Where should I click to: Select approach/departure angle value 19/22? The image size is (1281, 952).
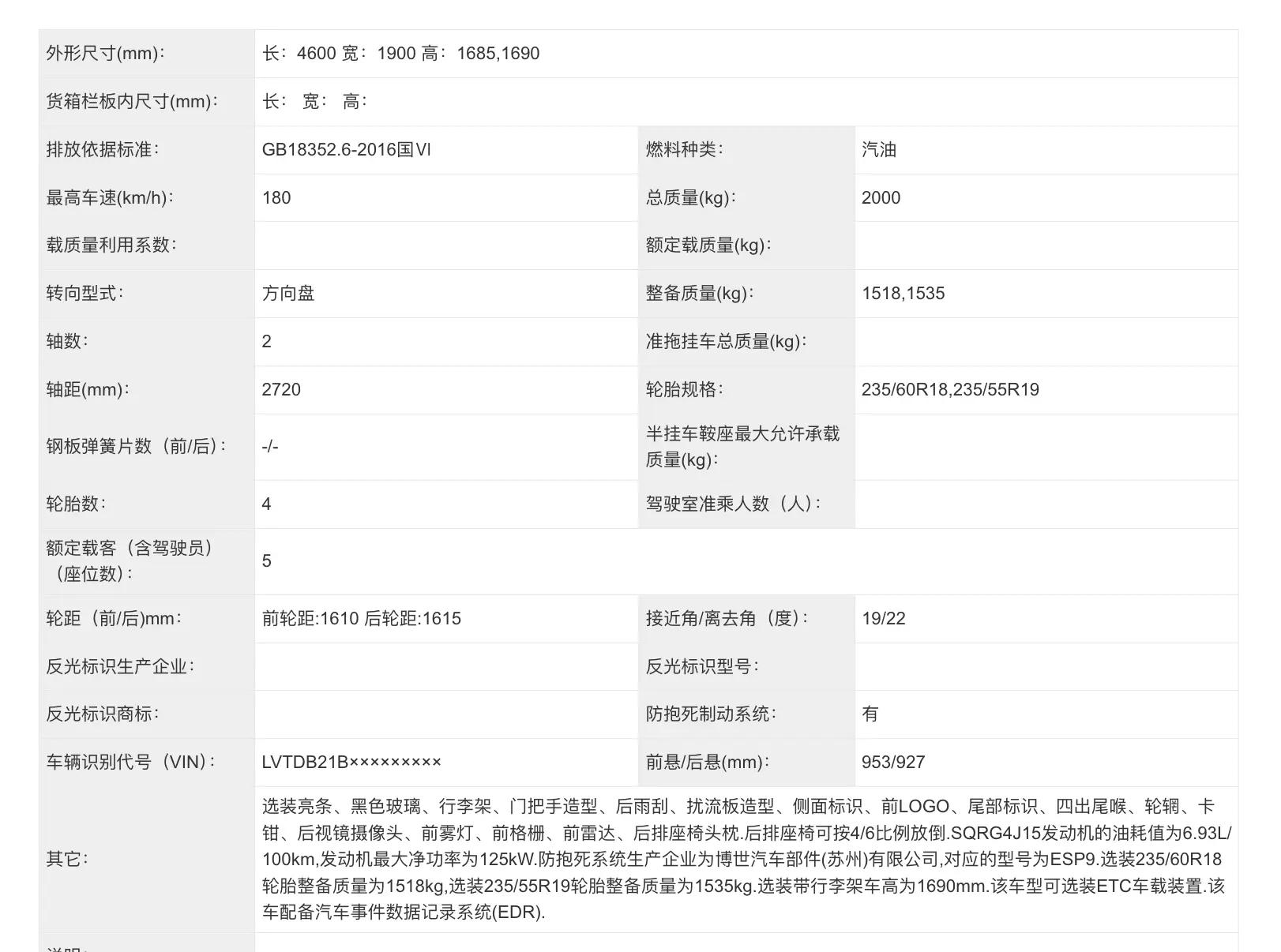(884, 619)
